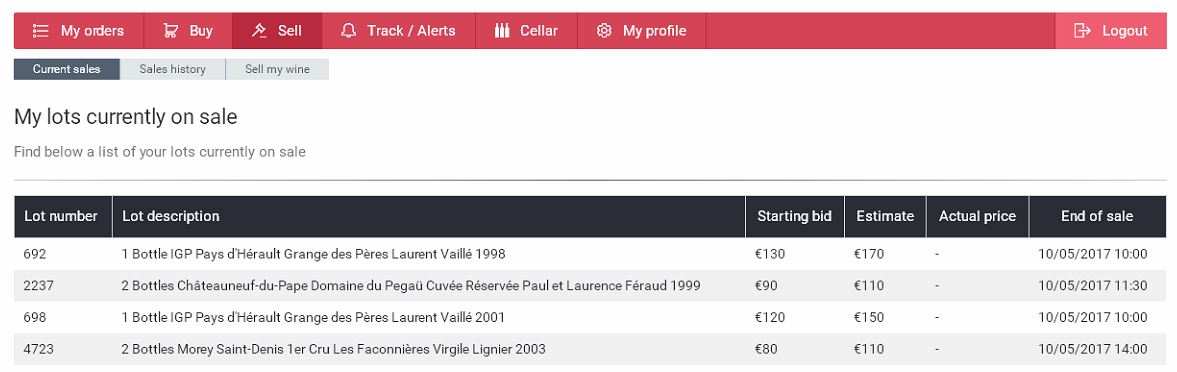Click the Estimate column header
This screenshot has height=372, width=1177.
(x=885, y=217)
